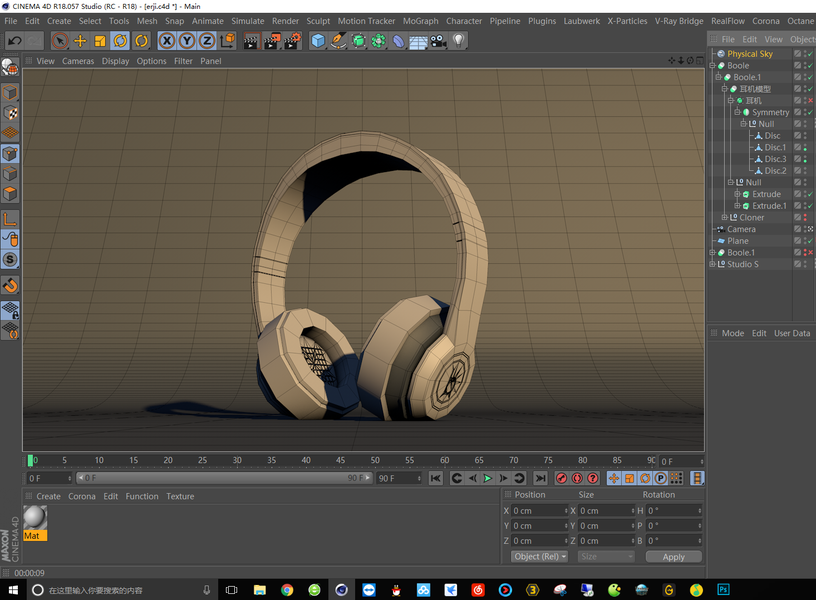816x600 pixels.
Task: Add a Camera object from toolbar
Action: tap(438, 41)
